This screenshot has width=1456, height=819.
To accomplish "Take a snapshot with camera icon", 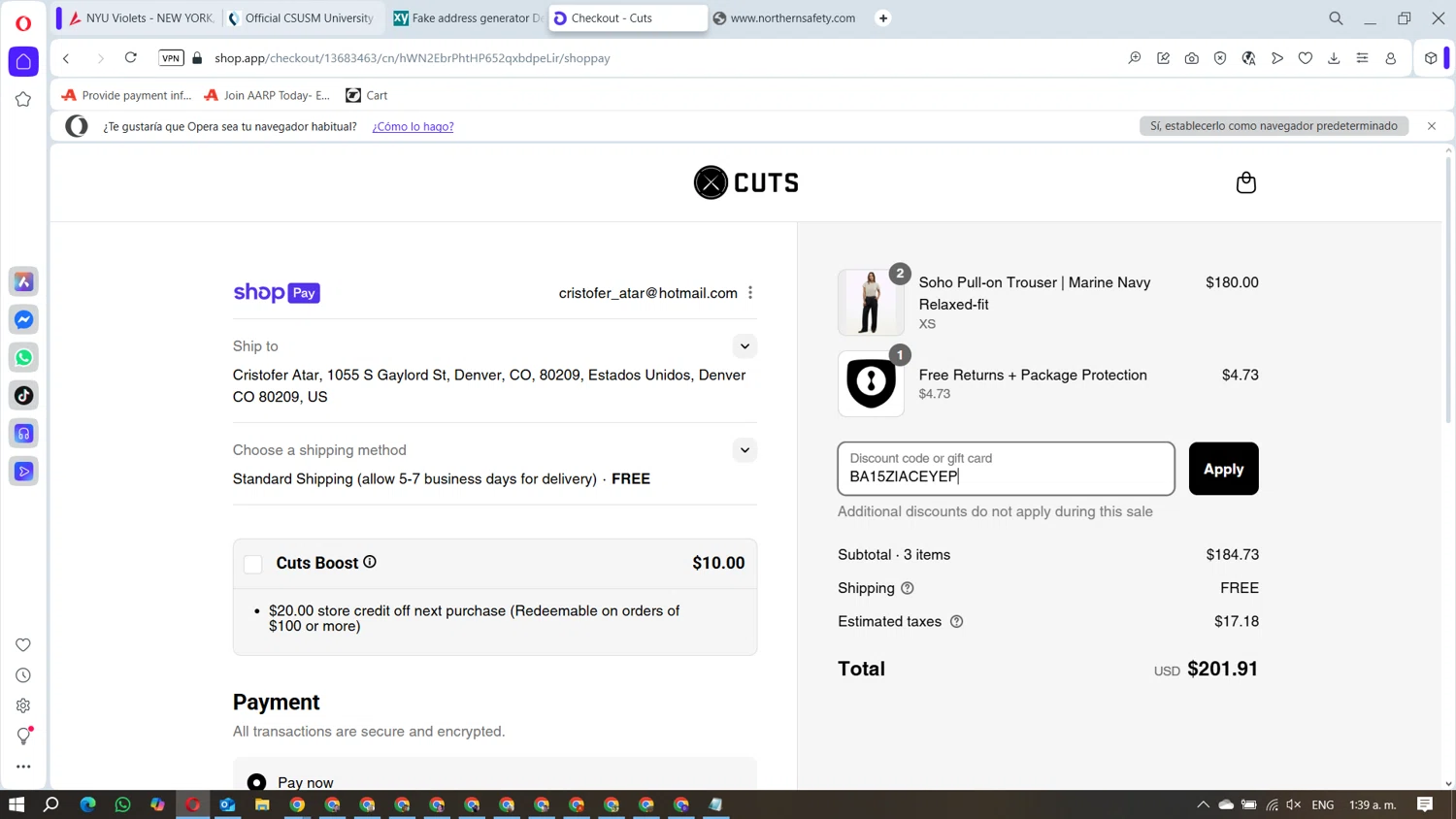I will coord(1192,58).
